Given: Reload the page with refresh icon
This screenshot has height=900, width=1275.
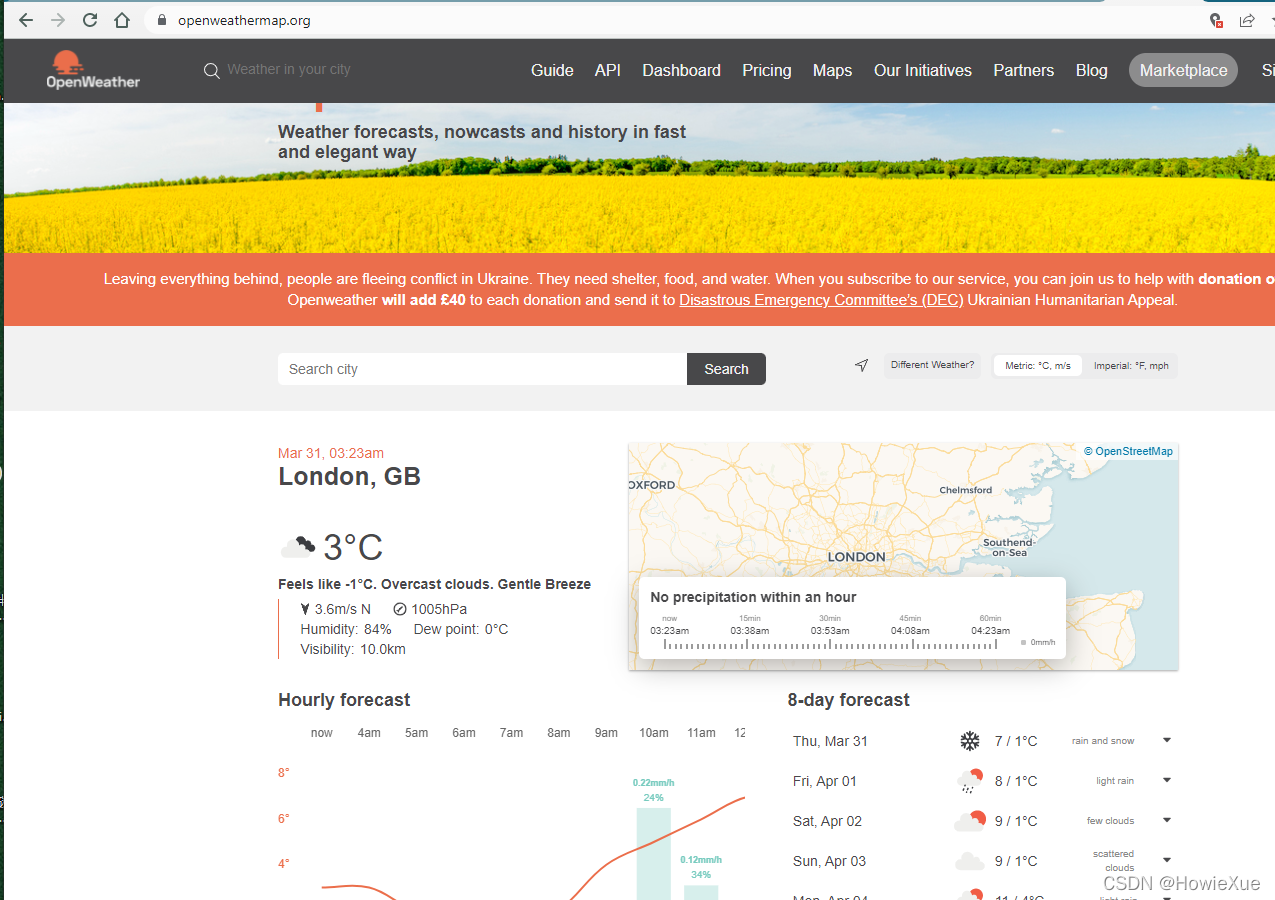Looking at the screenshot, I should pos(90,20).
